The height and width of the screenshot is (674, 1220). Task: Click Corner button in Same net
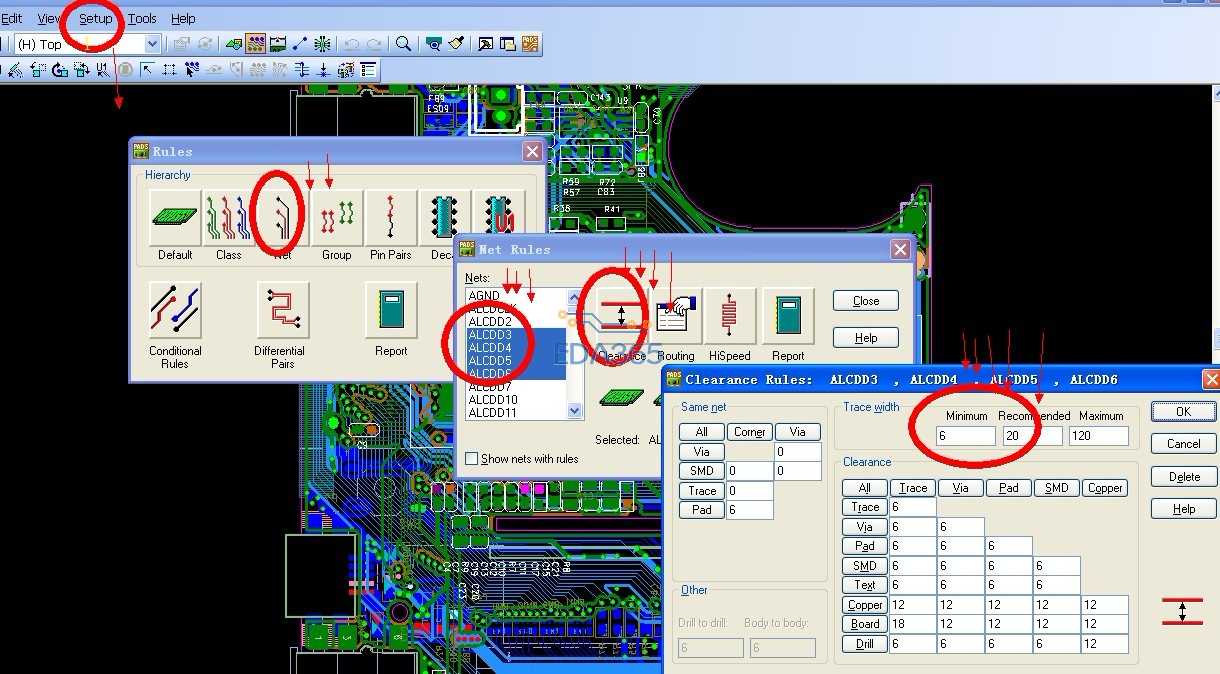tap(749, 432)
